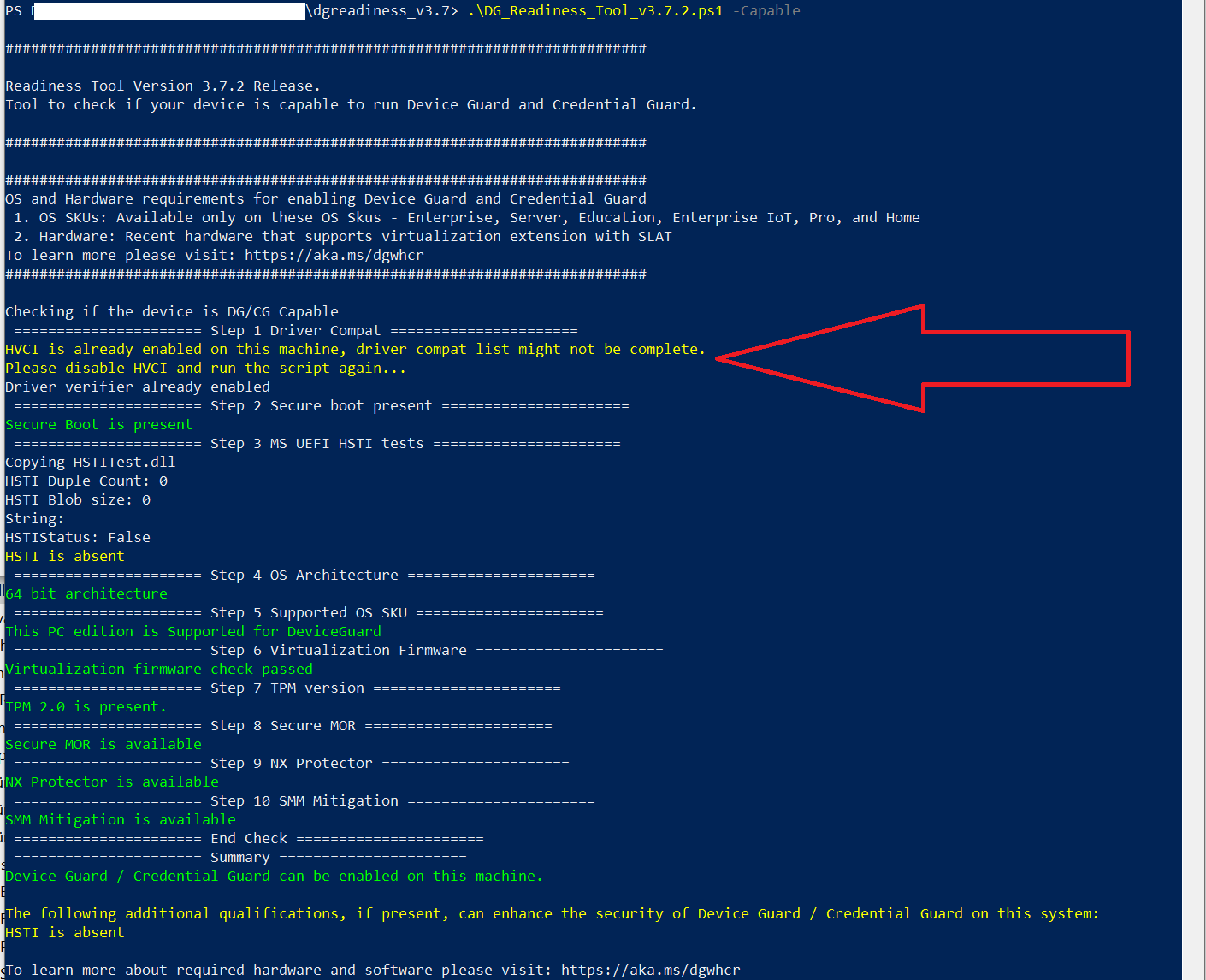Select the '64 bit architecture' result
This screenshot has width=1206, height=980.
pos(86,593)
